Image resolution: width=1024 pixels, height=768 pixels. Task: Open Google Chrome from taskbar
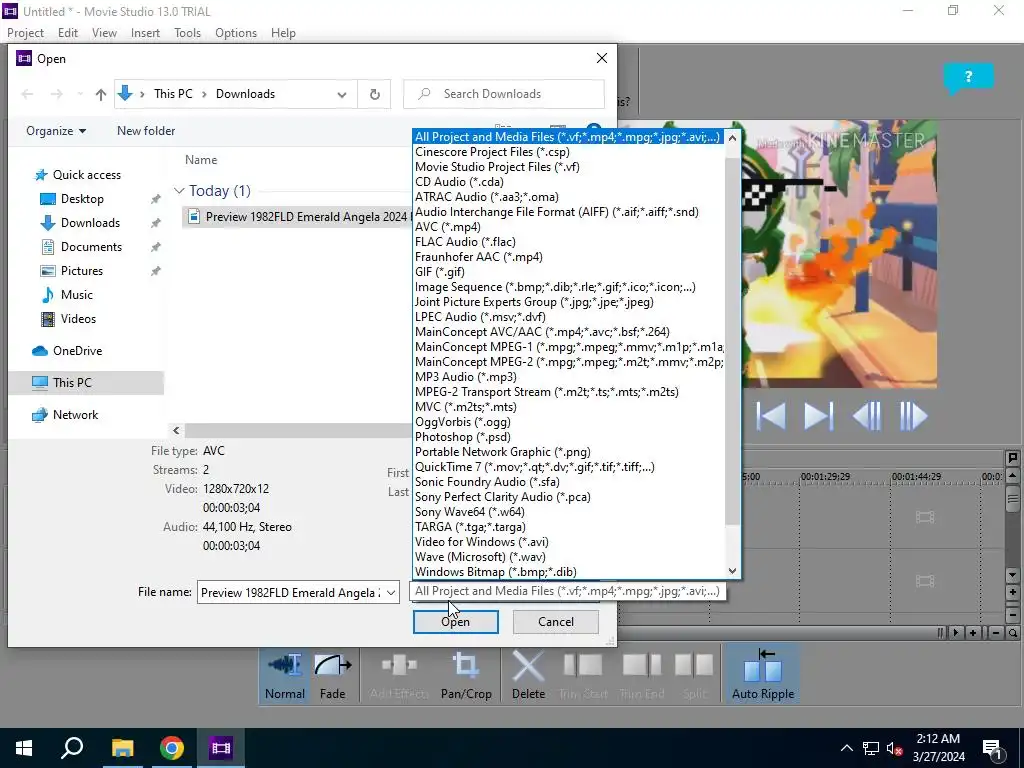[172, 748]
